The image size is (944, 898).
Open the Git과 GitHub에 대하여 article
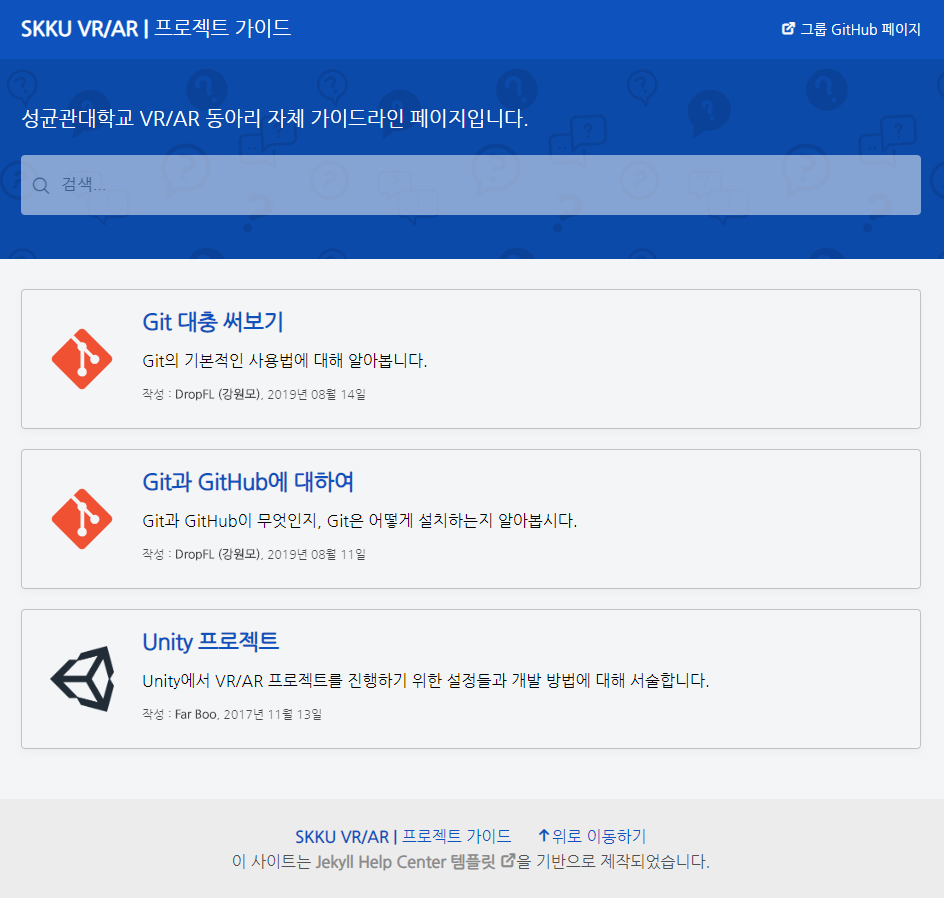coord(248,482)
